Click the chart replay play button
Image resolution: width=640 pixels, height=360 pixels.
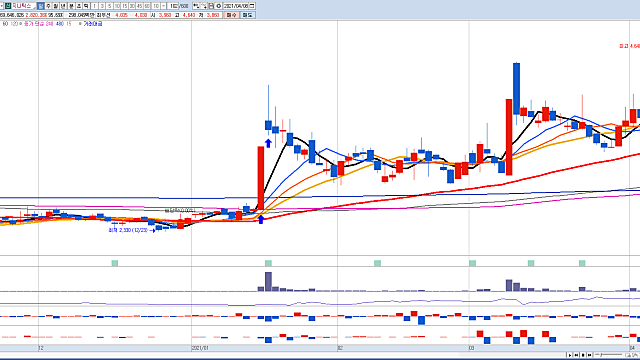569,355
